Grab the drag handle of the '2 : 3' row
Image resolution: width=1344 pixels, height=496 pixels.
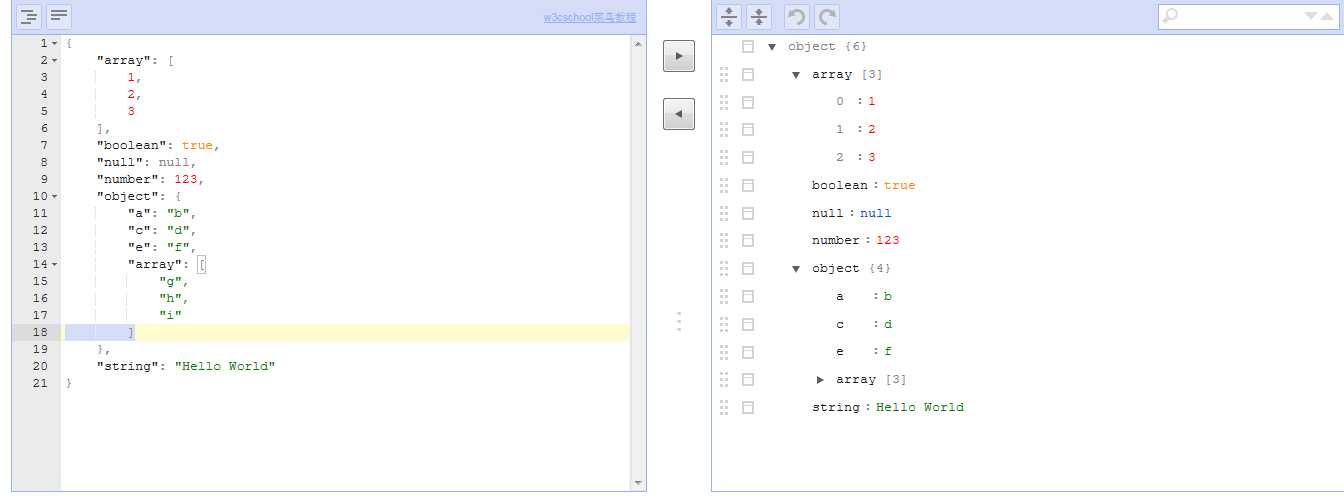tap(724, 157)
